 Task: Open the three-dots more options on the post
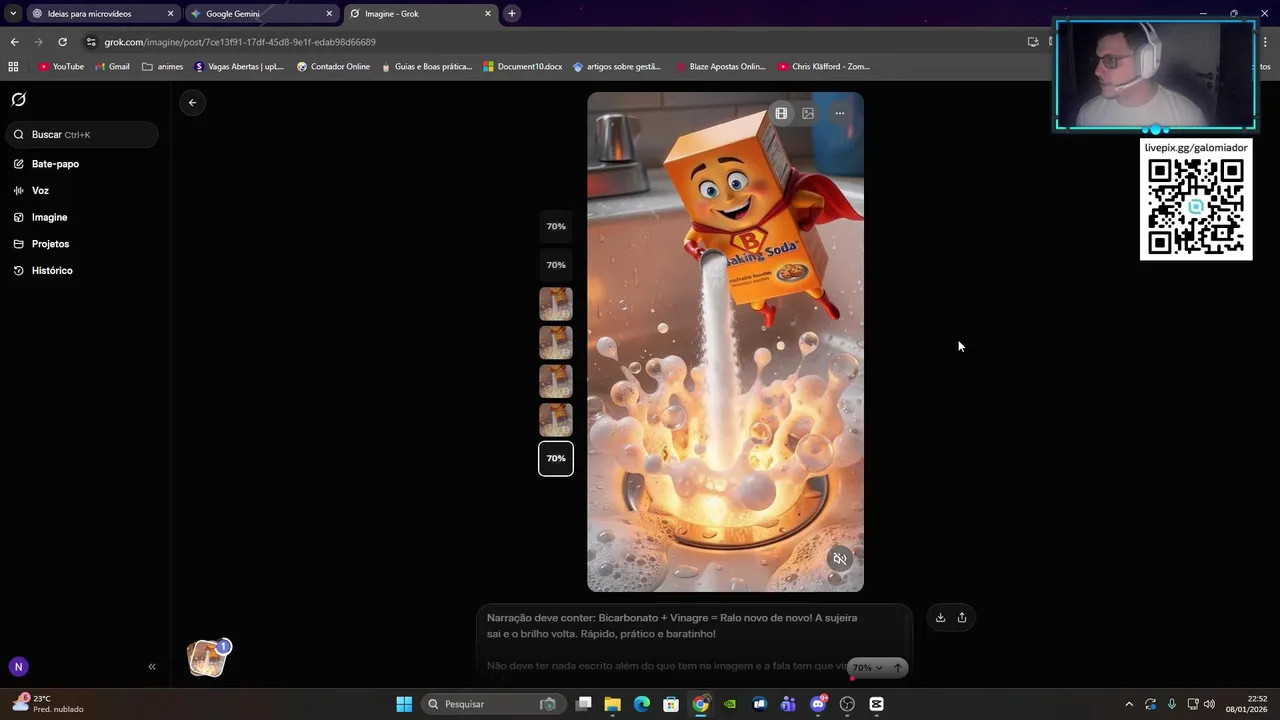(x=840, y=113)
